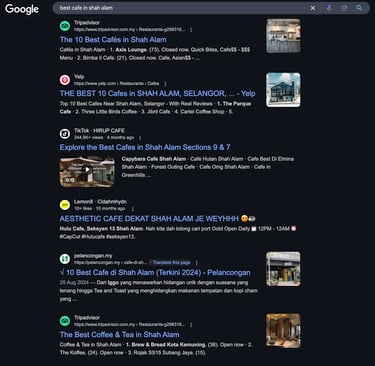Play the TikTok HIRUP CAFE video thumbnail
Screen dimensions: 375x366
tap(87, 172)
